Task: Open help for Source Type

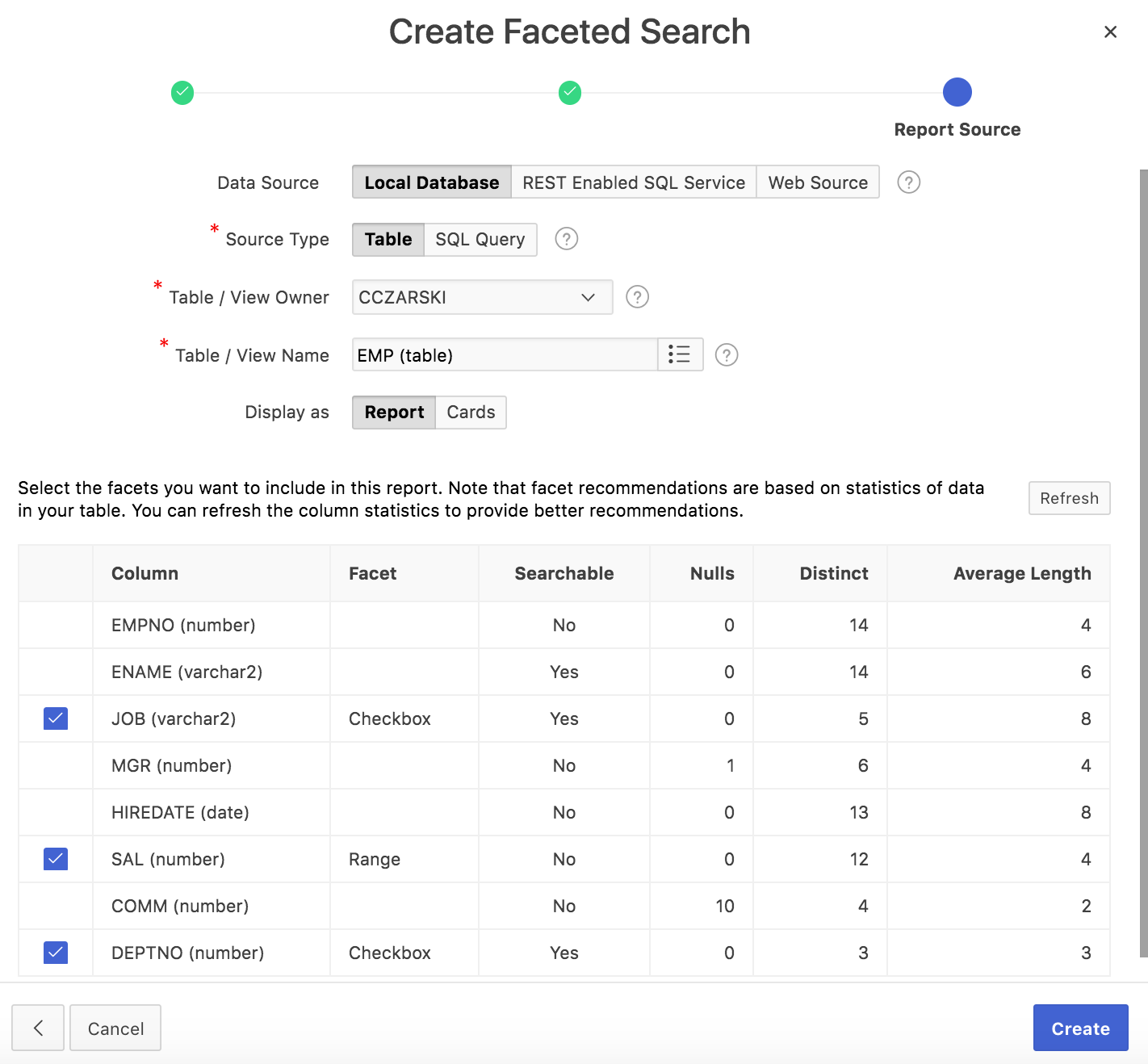Action: click(566, 239)
